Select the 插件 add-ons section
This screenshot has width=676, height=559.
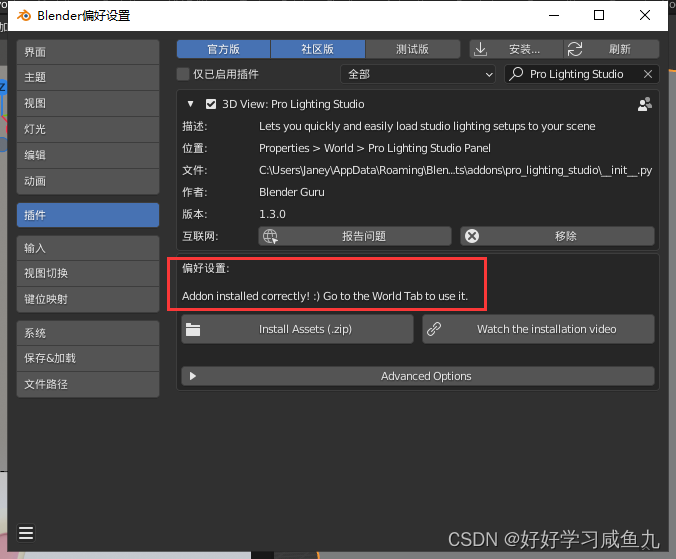88,215
